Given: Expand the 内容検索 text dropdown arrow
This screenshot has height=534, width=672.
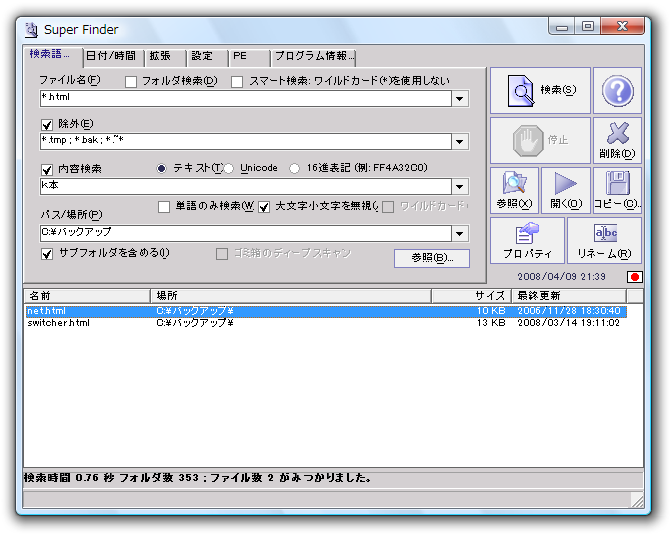Looking at the screenshot, I should coord(460,187).
